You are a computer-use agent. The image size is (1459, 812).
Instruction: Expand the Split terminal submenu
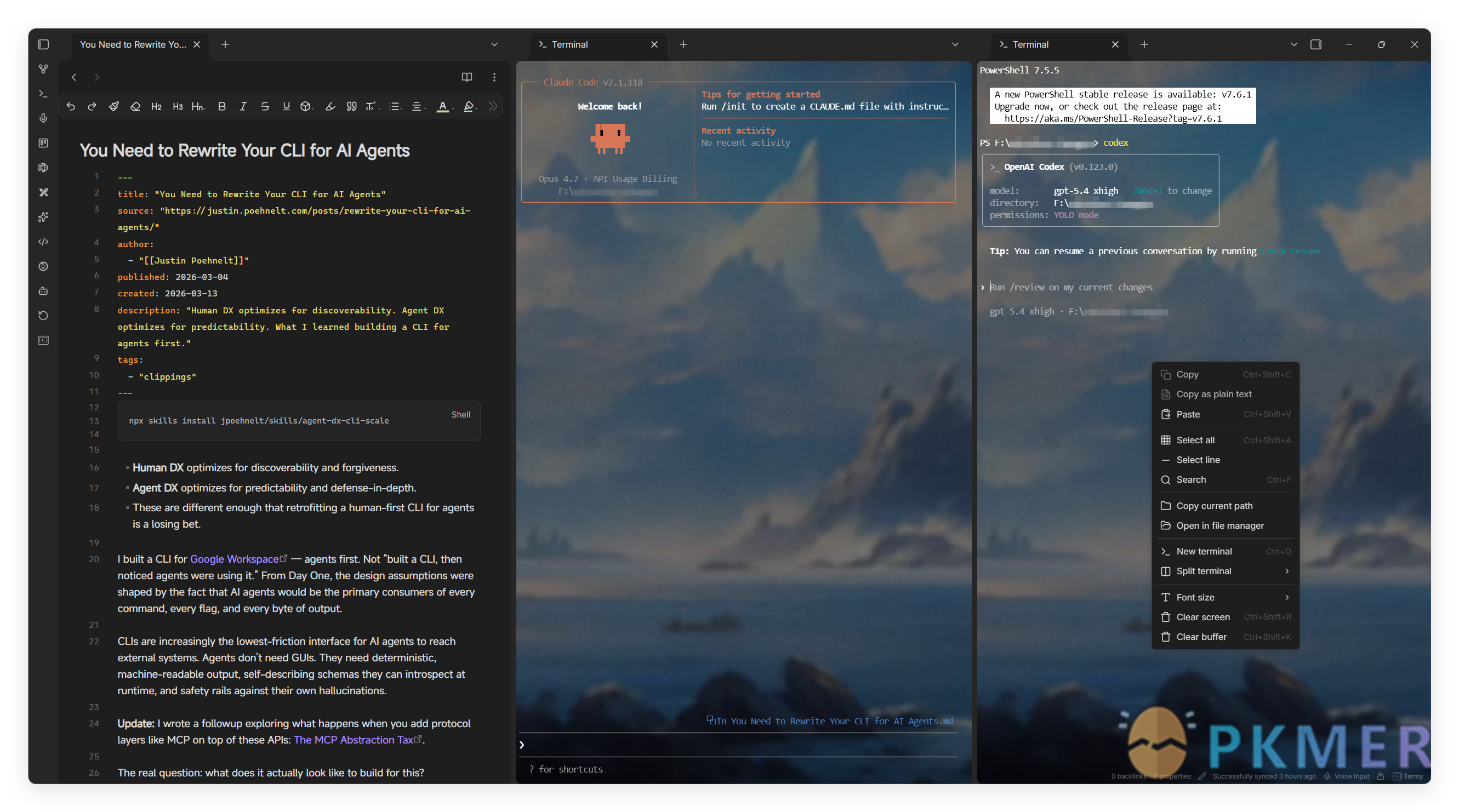click(1226, 571)
